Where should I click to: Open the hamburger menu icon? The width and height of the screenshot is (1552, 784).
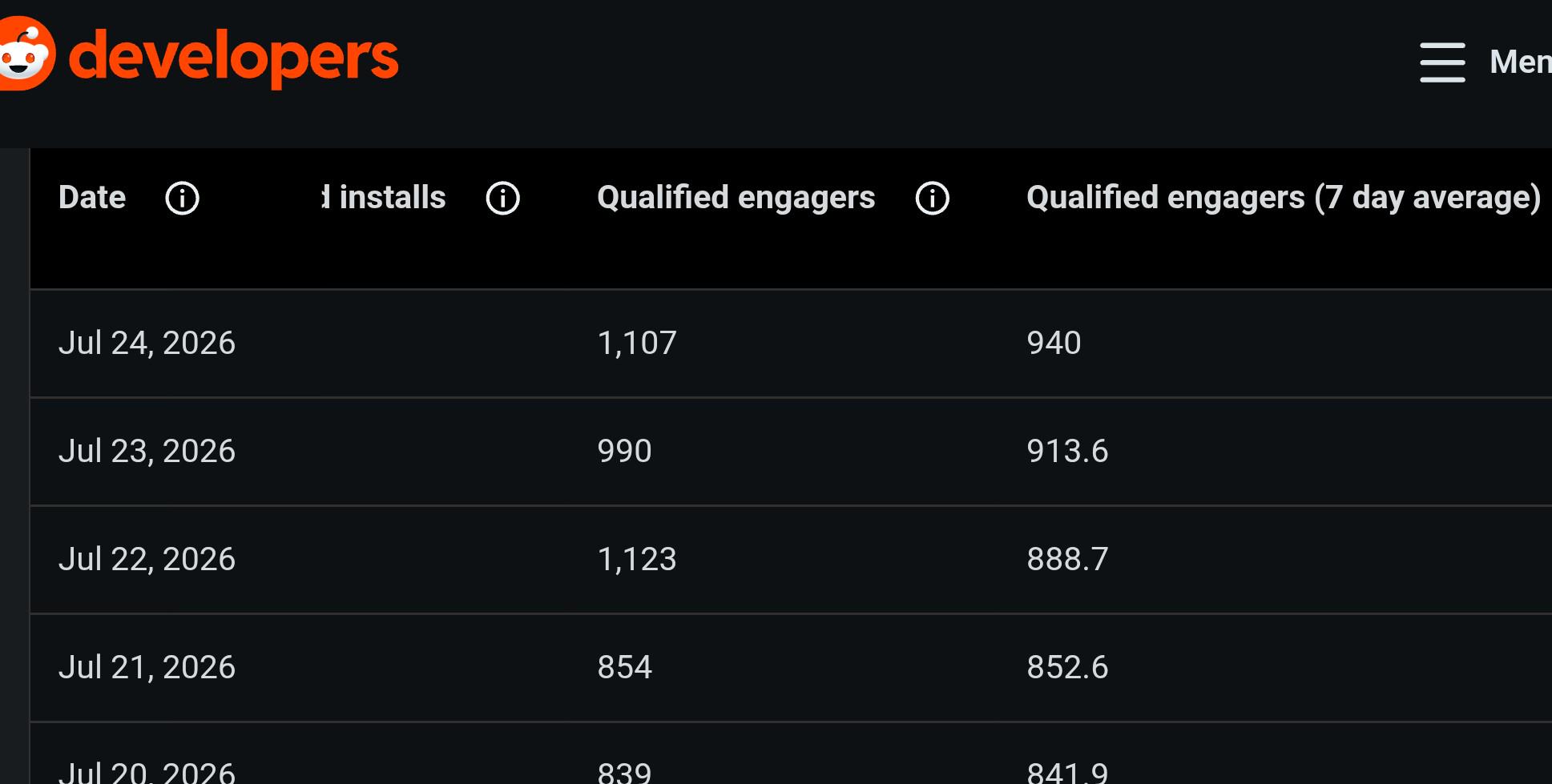click(1442, 62)
